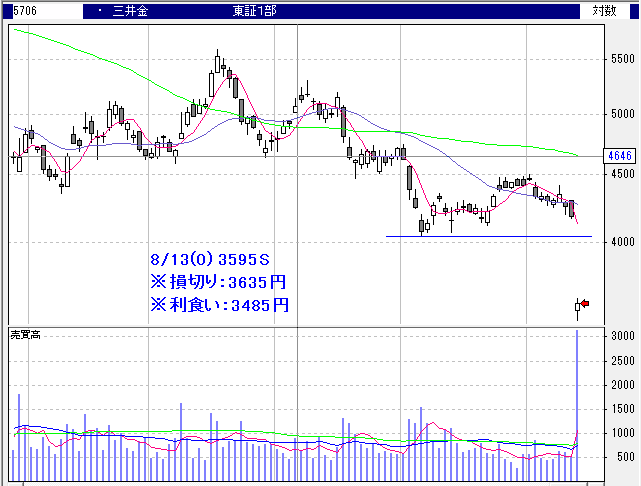Click the highest candlestick peak near 5500

[218, 63]
